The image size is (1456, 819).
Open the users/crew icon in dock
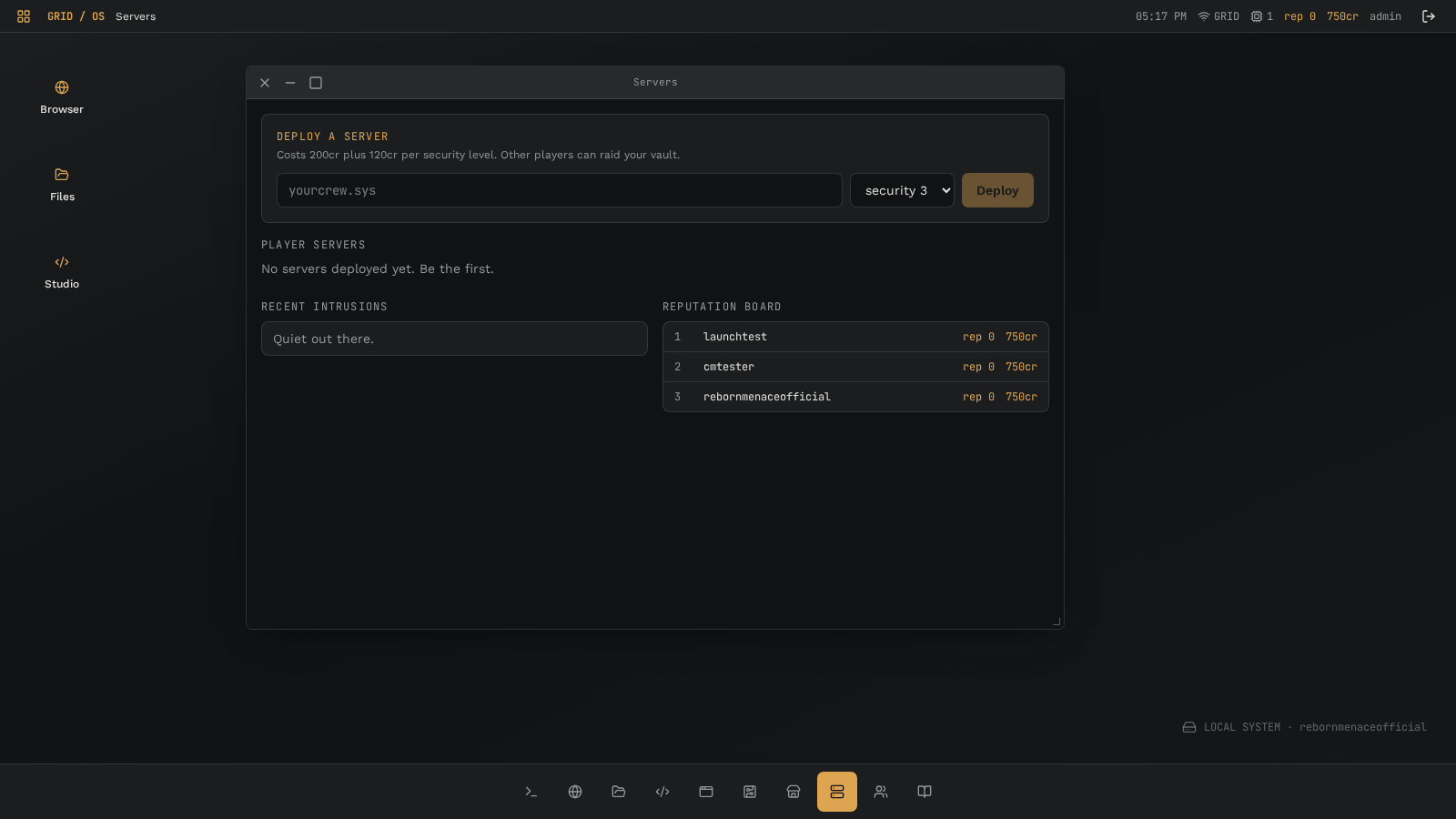tap(881, 792)
